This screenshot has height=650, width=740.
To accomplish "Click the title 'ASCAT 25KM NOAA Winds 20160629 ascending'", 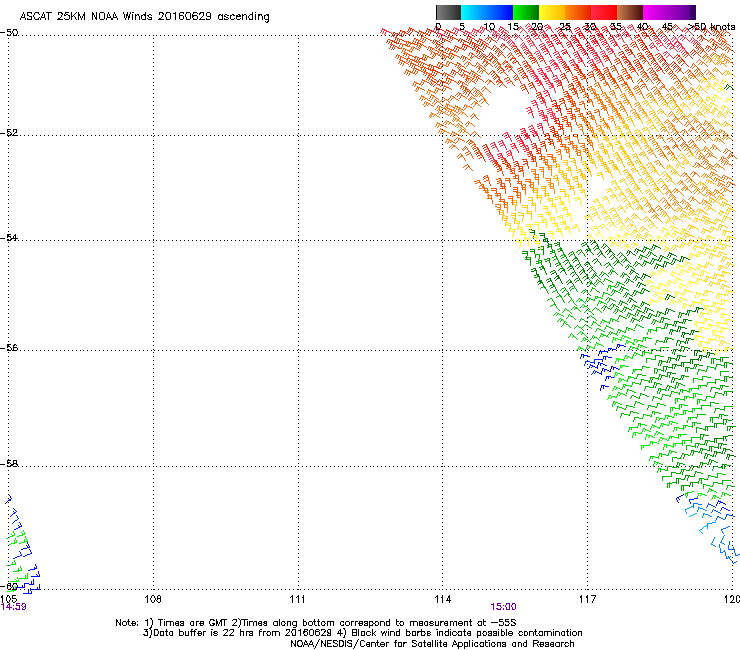I will pos(144,17).
